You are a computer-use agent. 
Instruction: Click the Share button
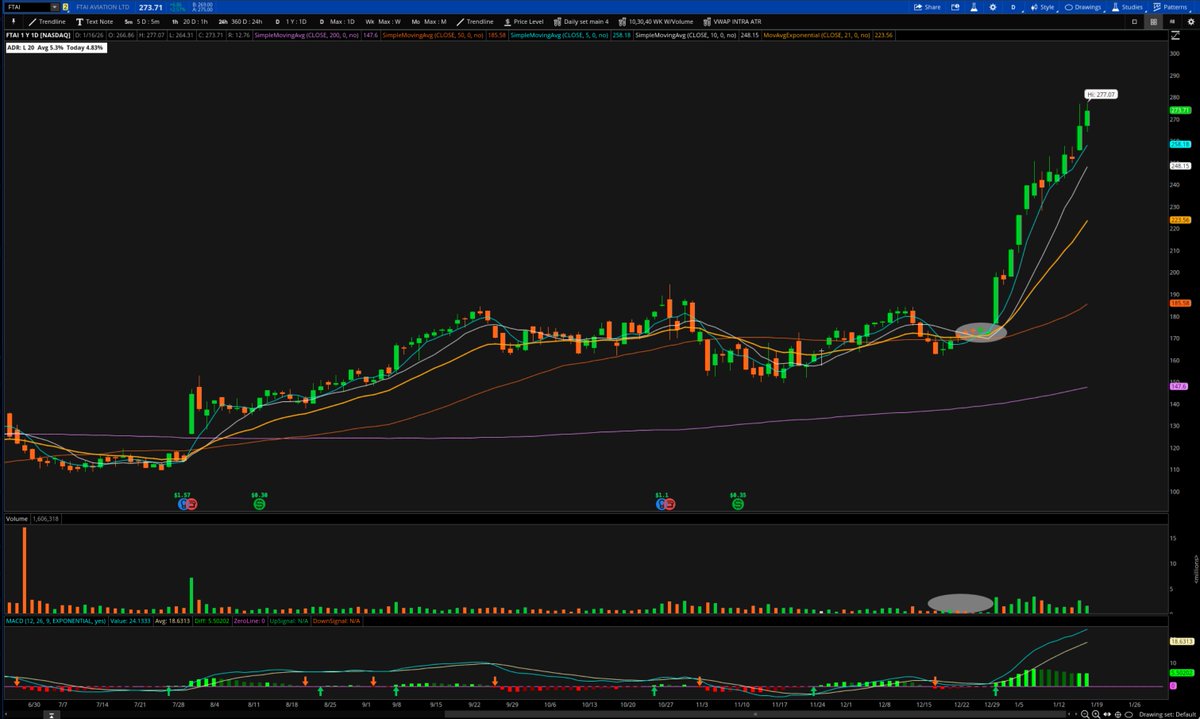coord(927,7)
